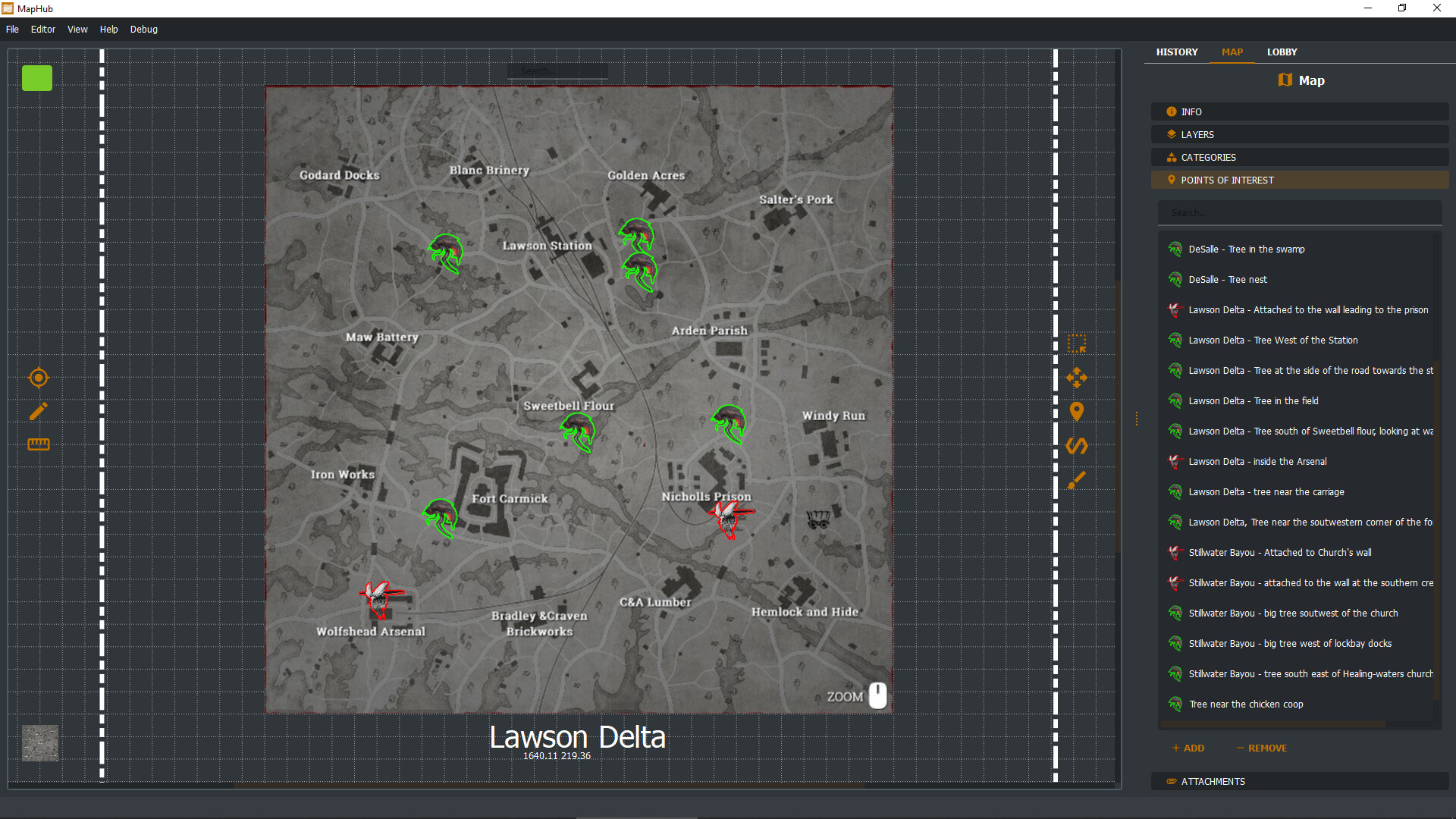Open the ruler measurement tool
Image resolution: width=1456 pixels, height=819 pixels.
pos(38,444)
